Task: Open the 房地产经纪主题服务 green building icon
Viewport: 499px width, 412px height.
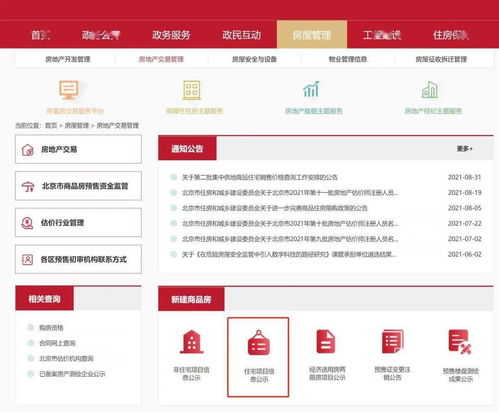Action: click(x=429, y=90)
